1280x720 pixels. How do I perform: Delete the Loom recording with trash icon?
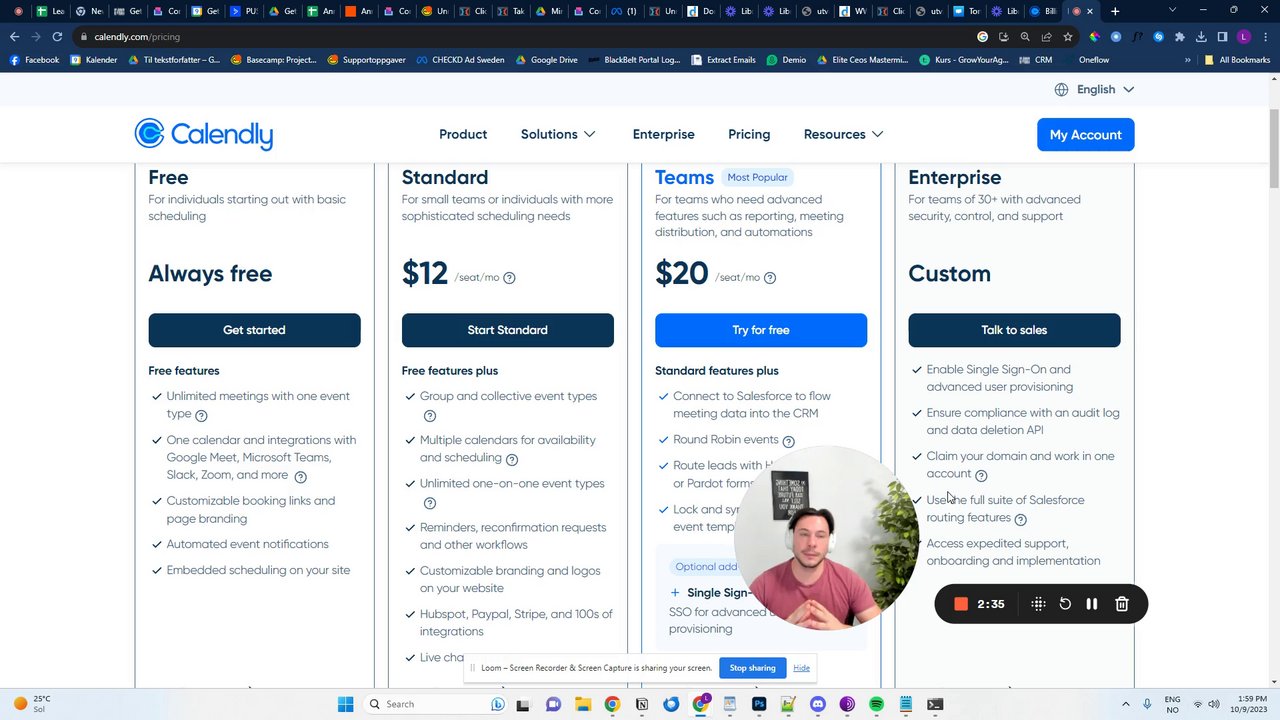pyautogui.click(x=1122, y=604)
